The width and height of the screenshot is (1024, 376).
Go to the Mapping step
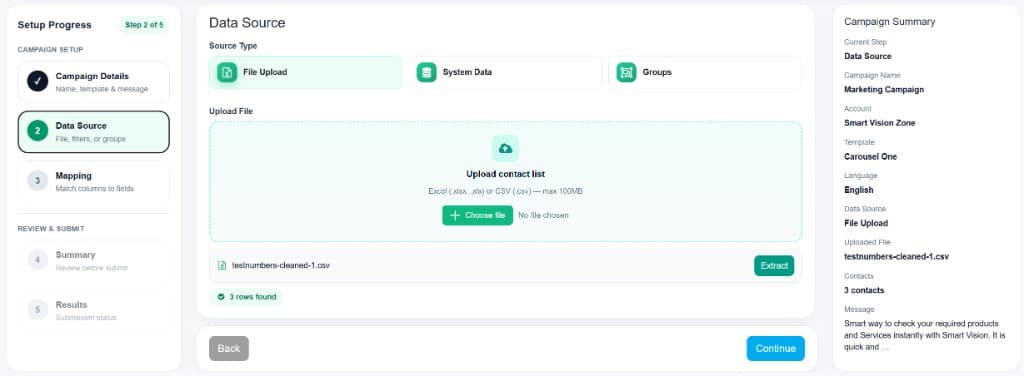[93, 181]
